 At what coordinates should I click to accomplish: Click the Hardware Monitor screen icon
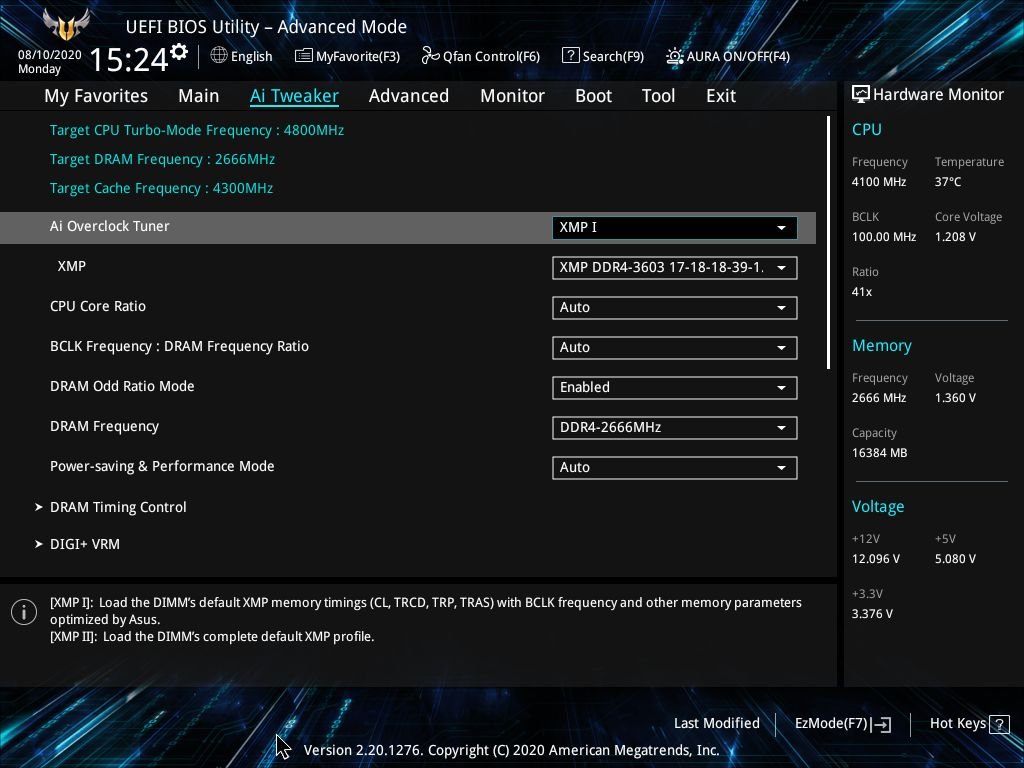point(861,95)
